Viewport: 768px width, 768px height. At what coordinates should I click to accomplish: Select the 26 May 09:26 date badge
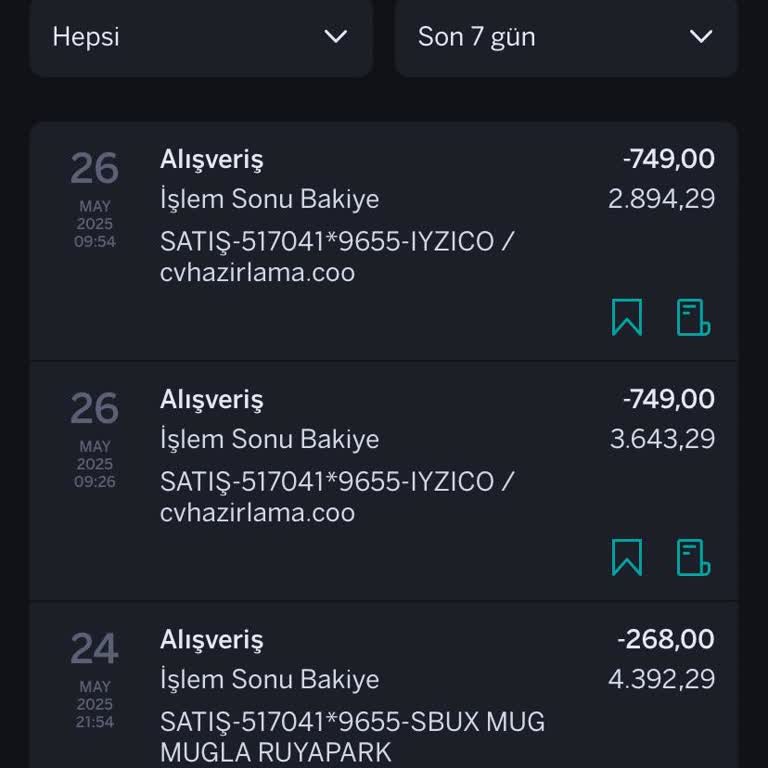coord(94,438)
